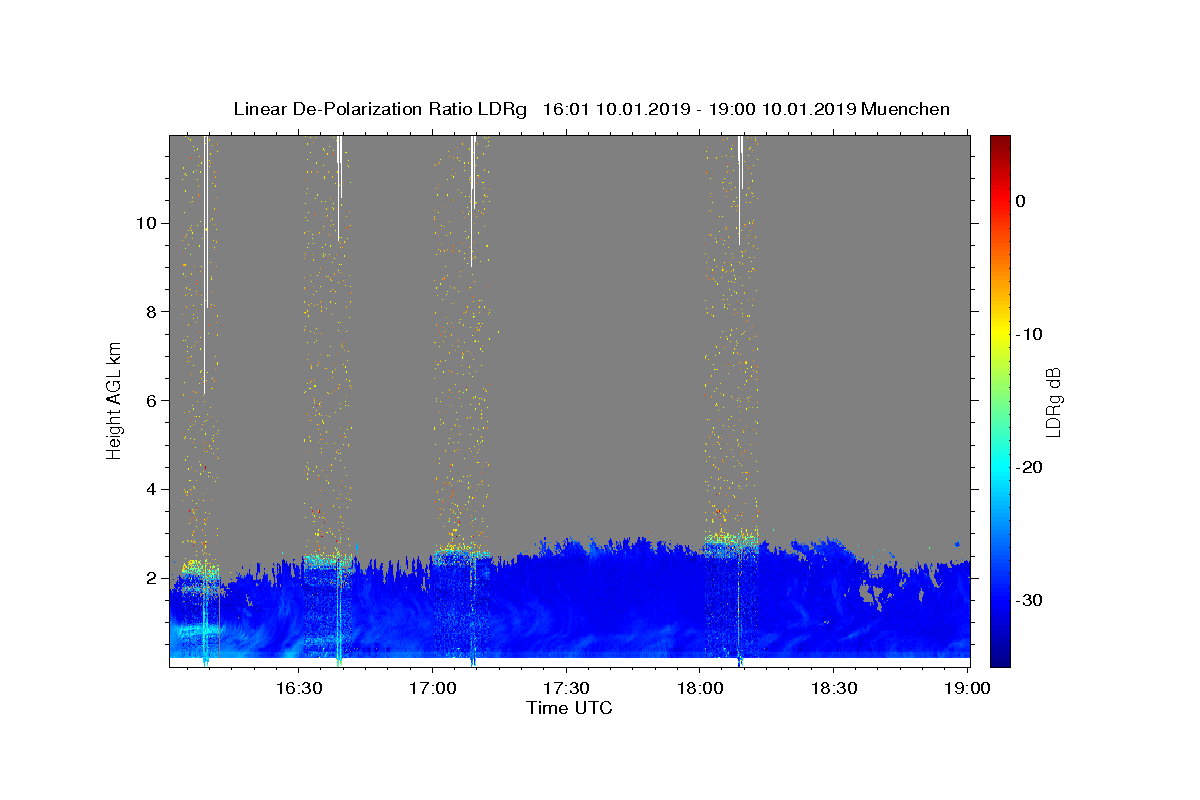Click the colorbar value 0

click(1021, 201)
